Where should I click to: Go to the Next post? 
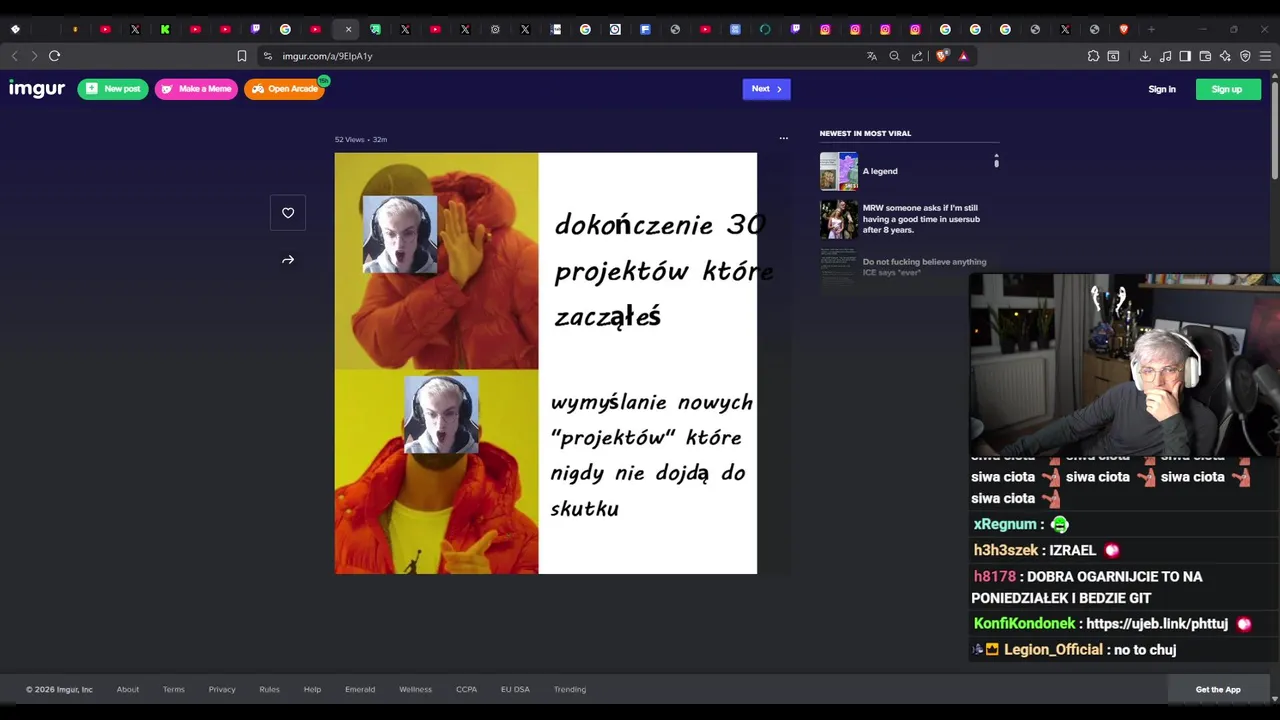(766, 89)
